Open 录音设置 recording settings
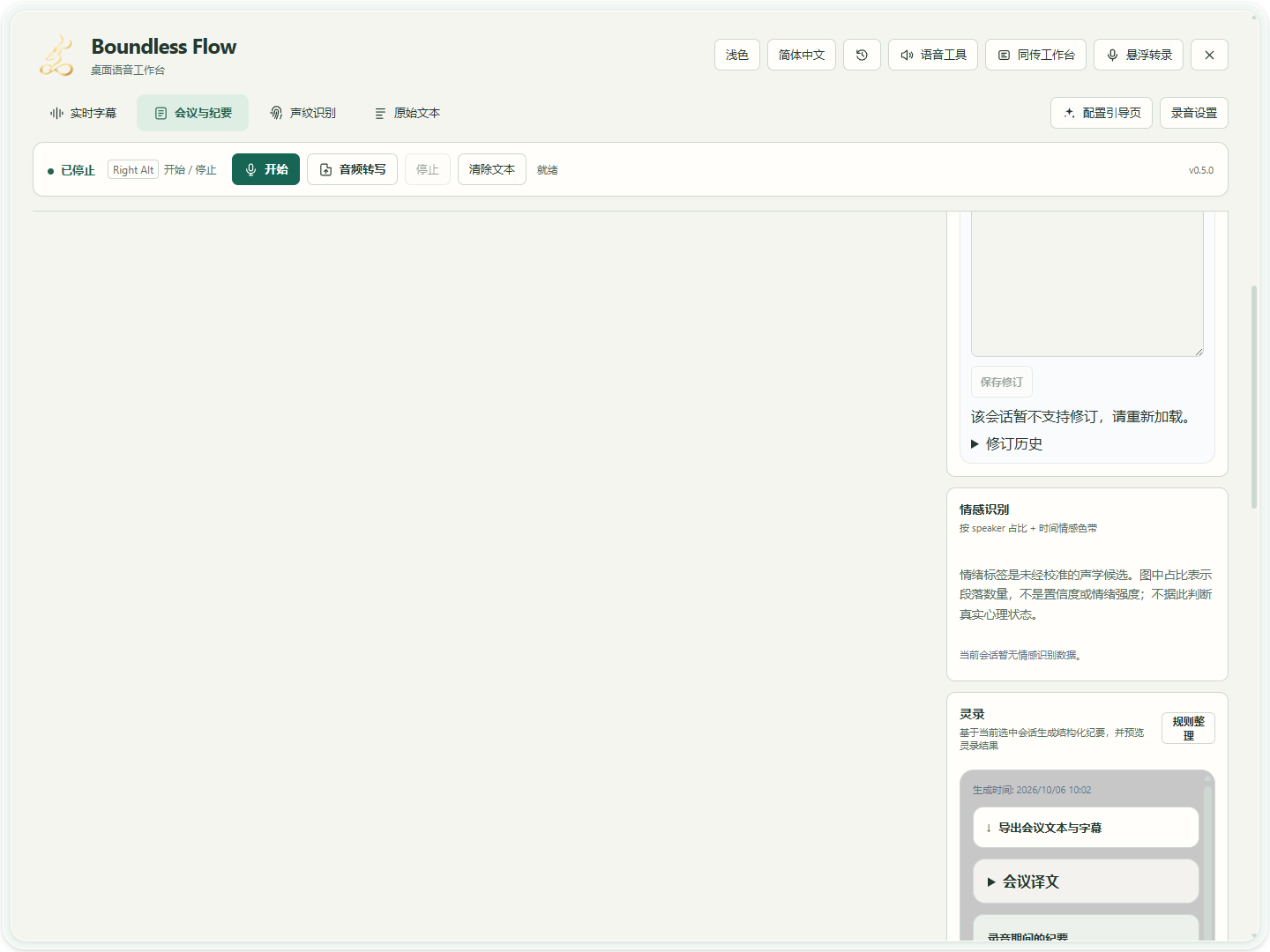 coord(1194,113)
